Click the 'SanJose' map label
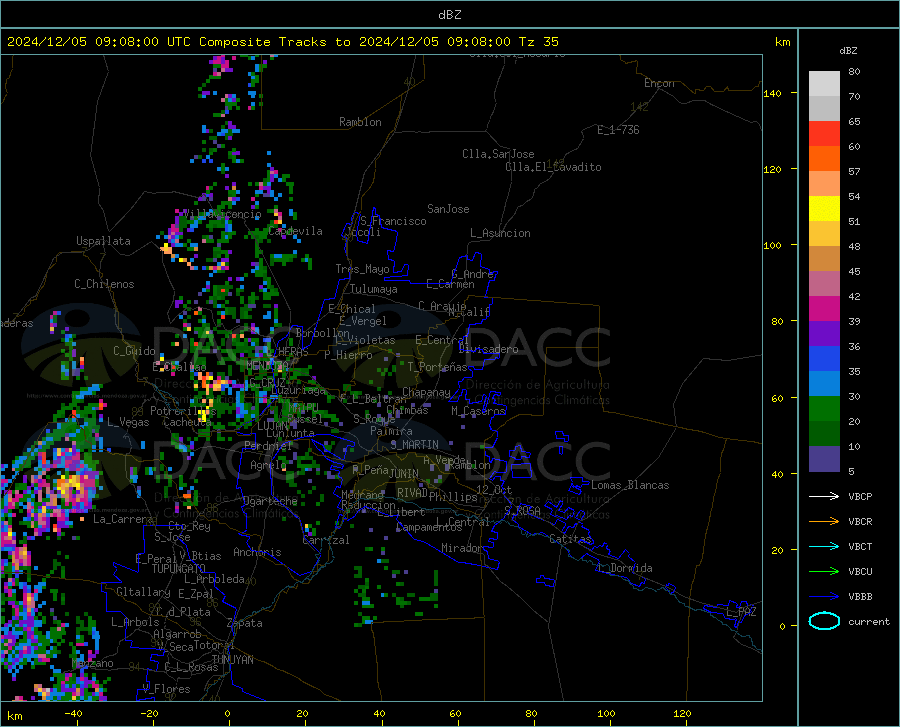 448,209
